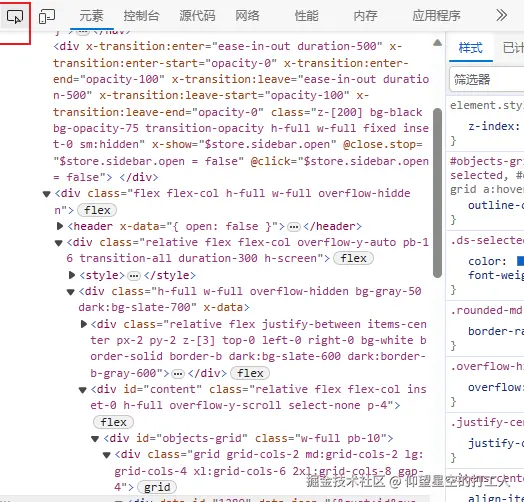The width and height of the screenshot is (524, 502).
Task: Click the color swatch next to color property
Action: 520,261
